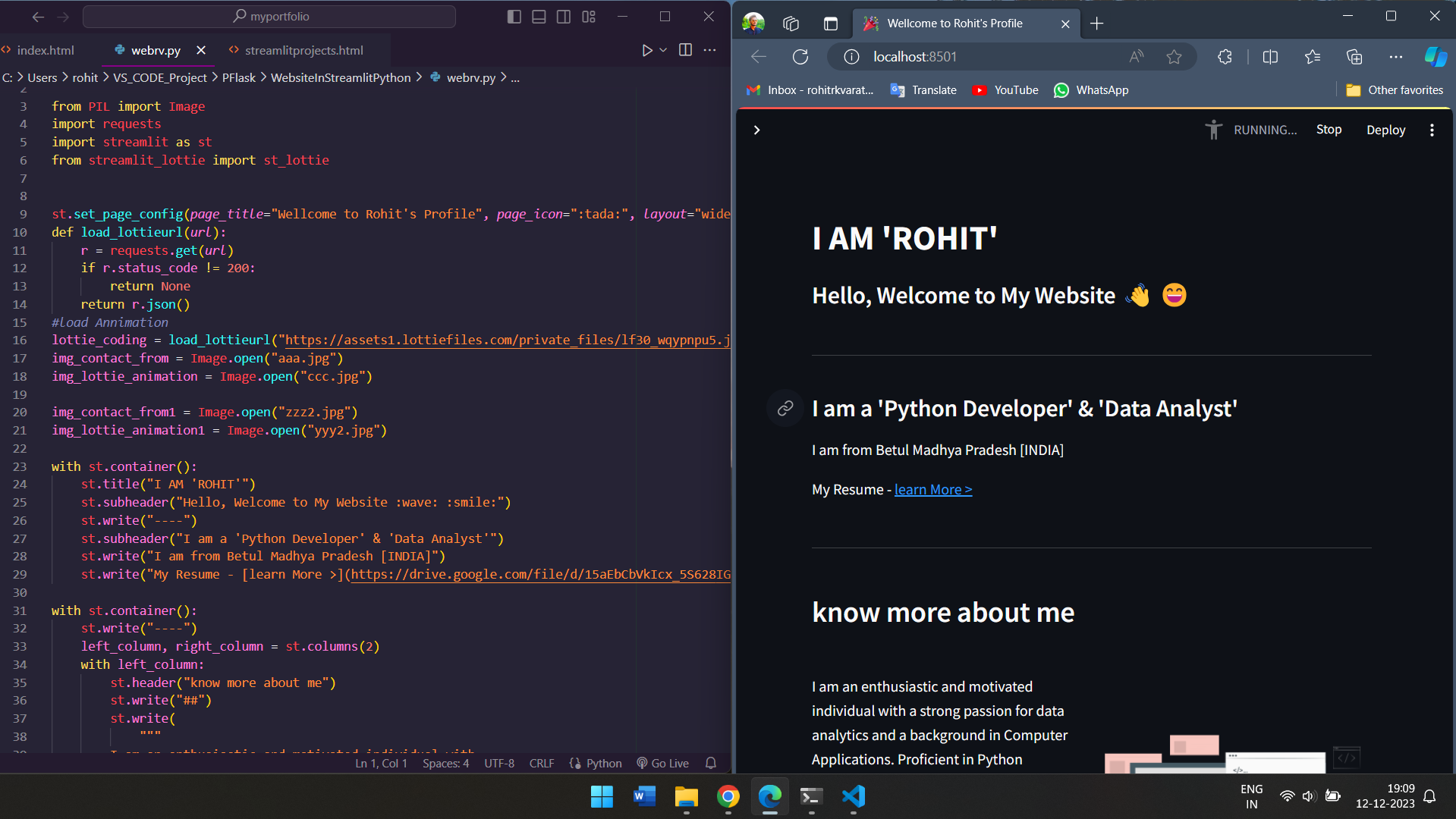The image size is (1456, 819).
Task: Open the Copilot icon in Edge
Action: 1435,57
